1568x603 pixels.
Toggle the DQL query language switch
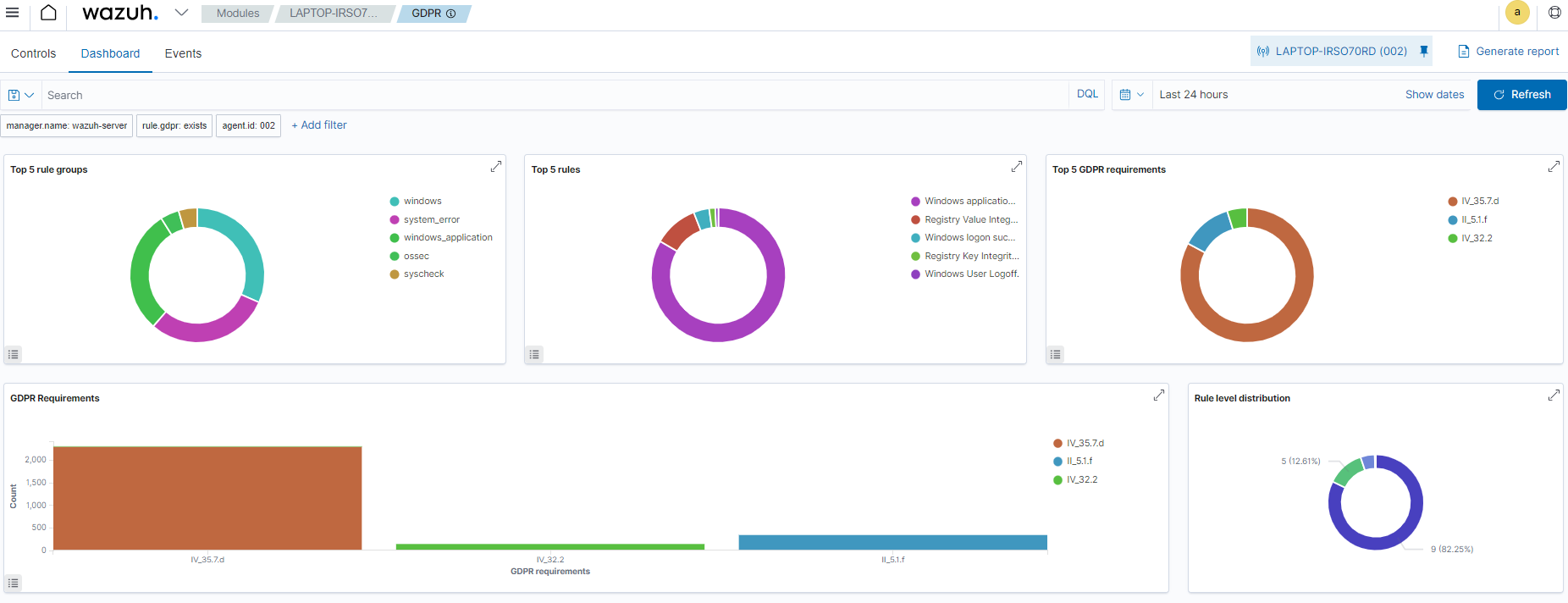(1087, 94)
